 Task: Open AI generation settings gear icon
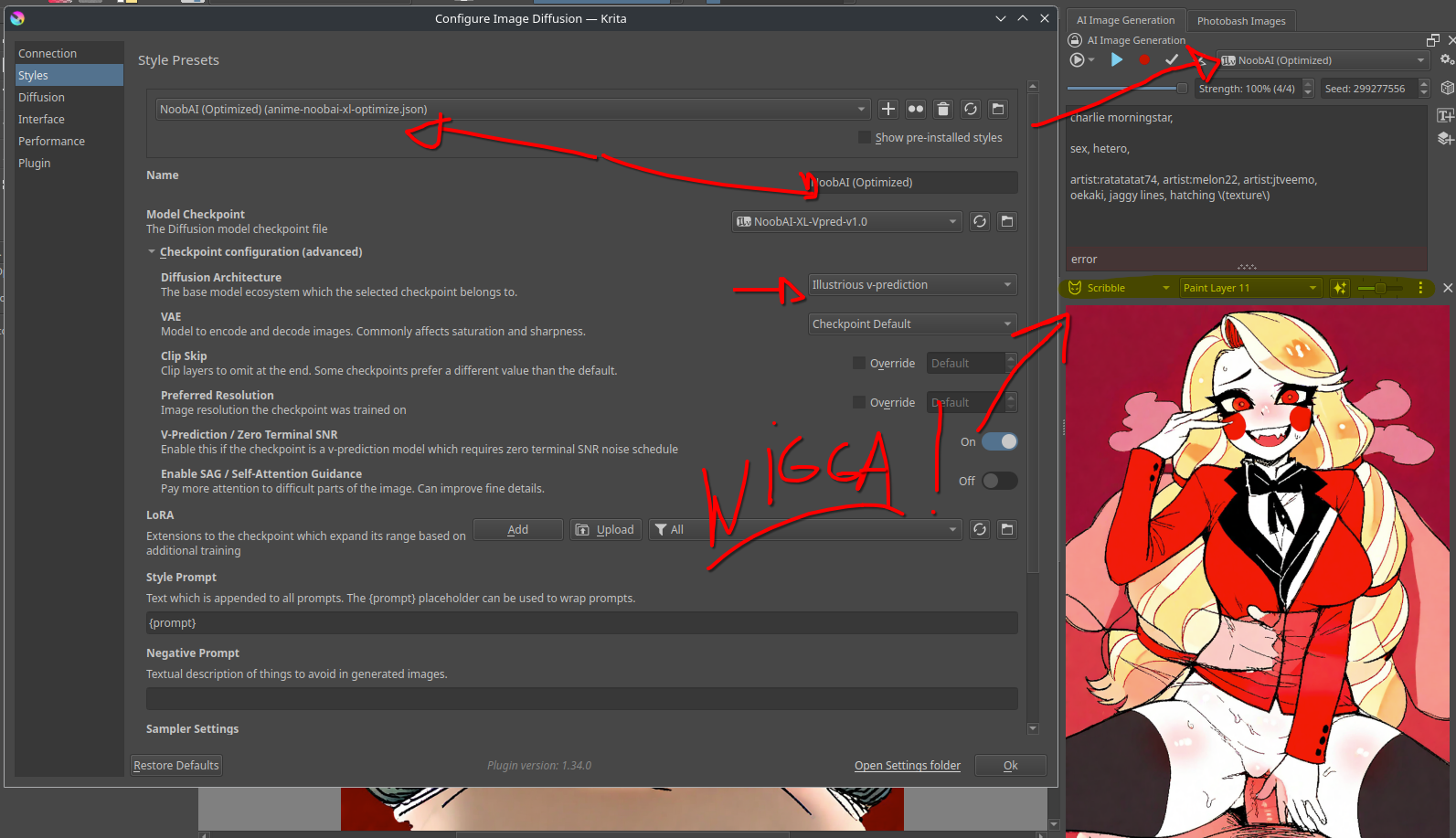pos(1447,59)
